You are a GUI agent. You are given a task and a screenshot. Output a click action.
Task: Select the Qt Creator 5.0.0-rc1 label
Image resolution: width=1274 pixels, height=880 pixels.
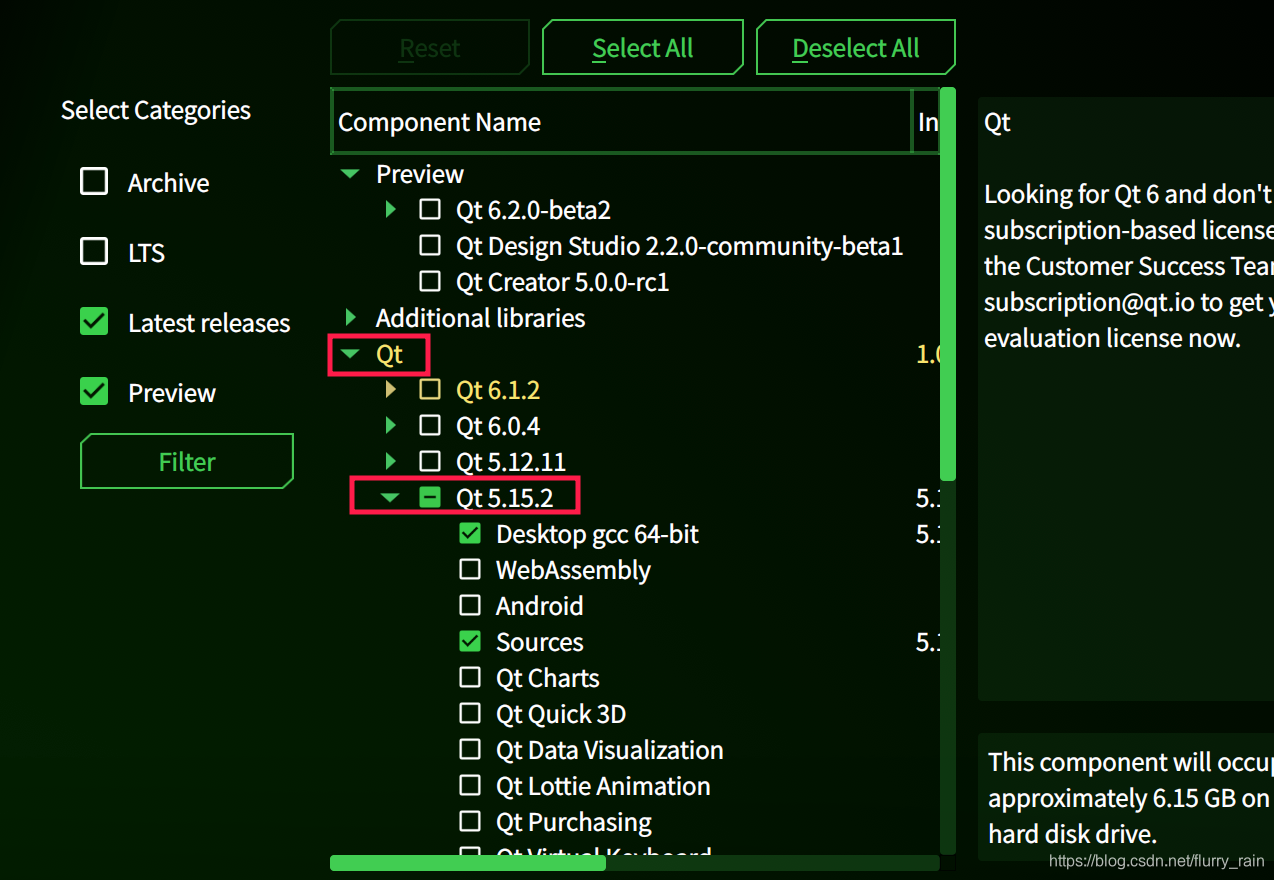[563, 282]
